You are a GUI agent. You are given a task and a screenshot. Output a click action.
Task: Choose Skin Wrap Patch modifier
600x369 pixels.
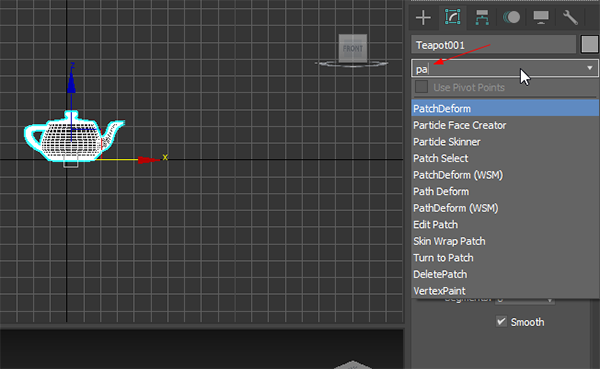click(x=505, y=241)
